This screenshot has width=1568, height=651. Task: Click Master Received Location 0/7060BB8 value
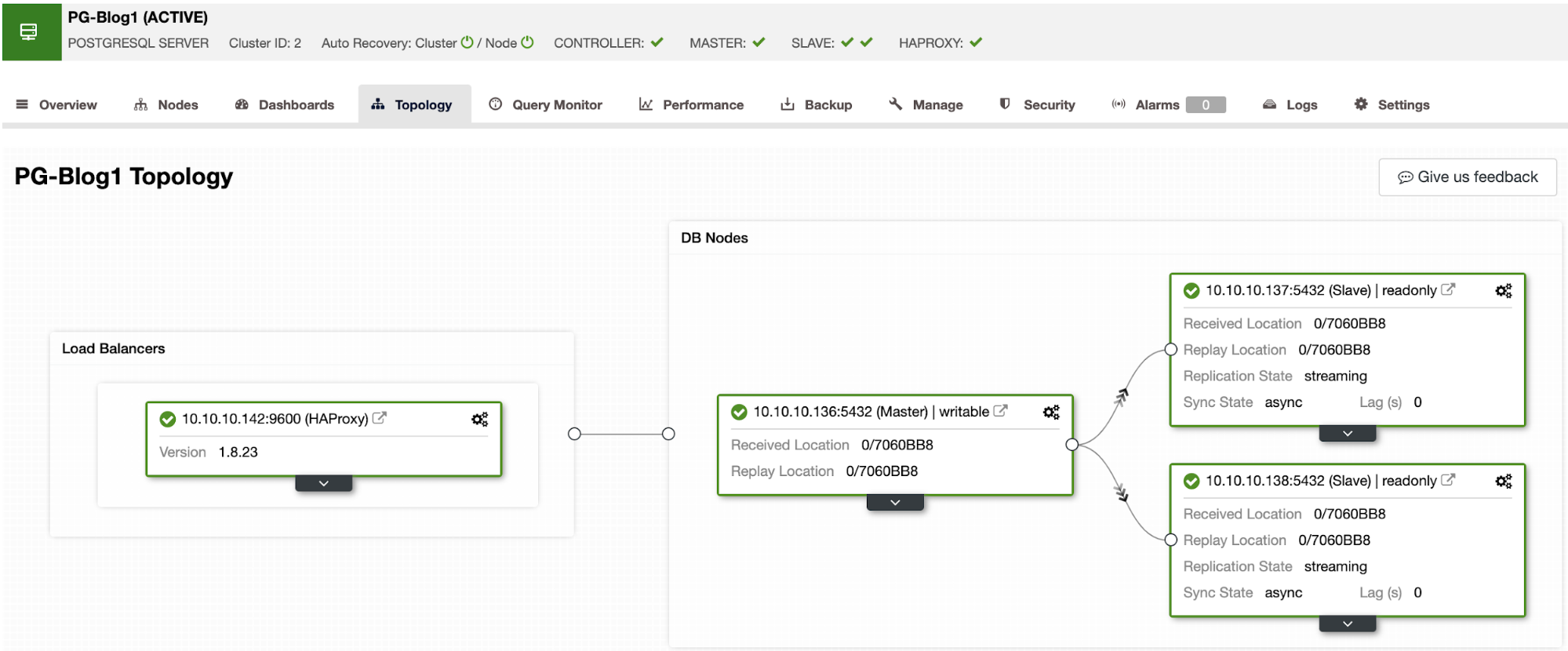(x=897, y=446)
